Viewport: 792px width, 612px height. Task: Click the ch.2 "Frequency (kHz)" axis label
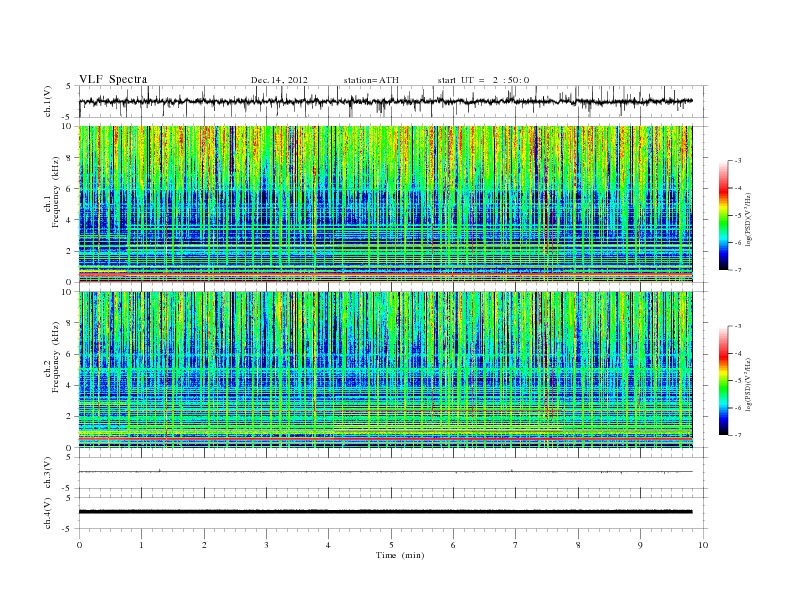point(56,356)
